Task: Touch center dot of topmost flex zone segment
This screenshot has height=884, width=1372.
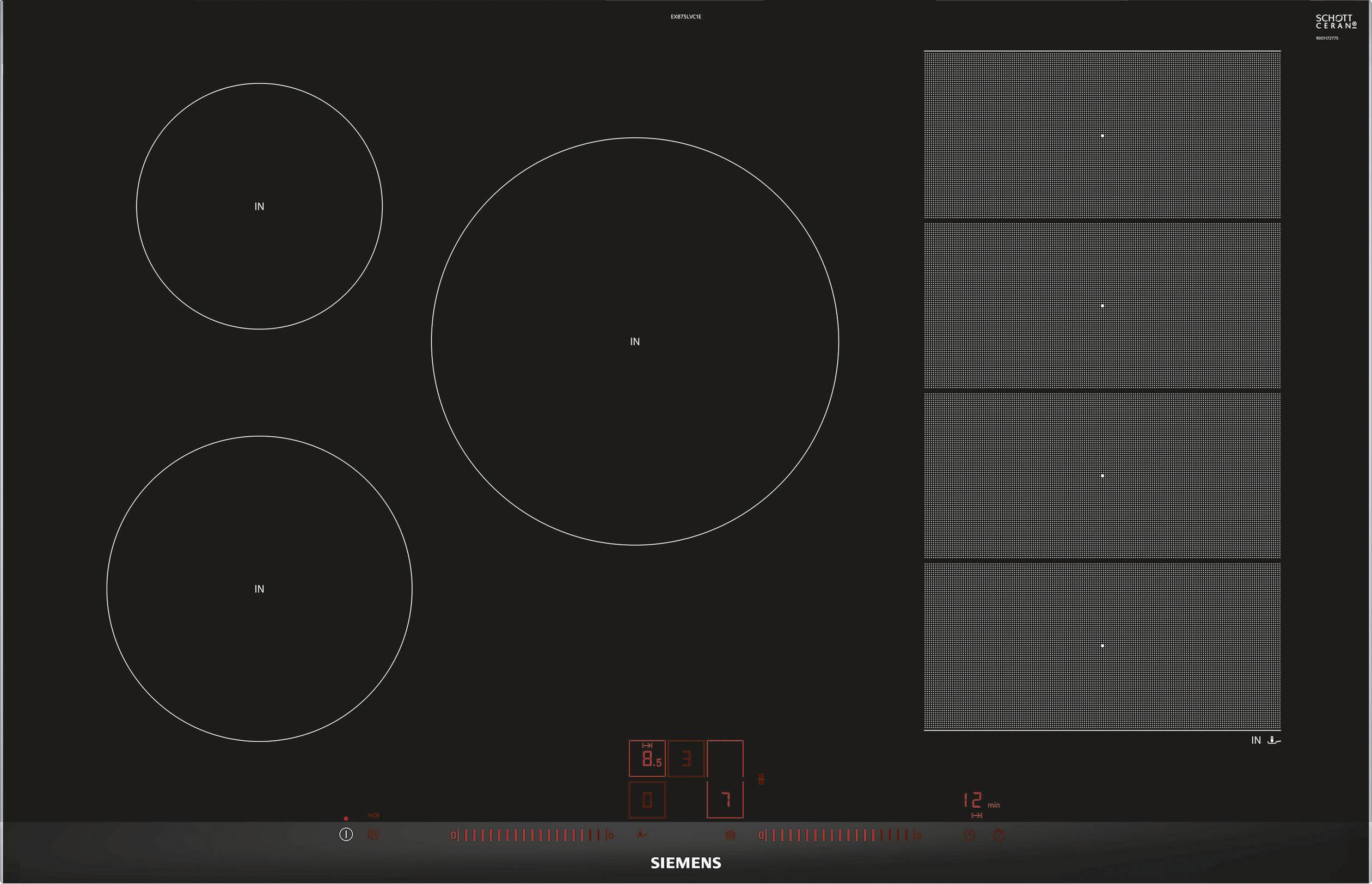Action: coord(1102,136)
